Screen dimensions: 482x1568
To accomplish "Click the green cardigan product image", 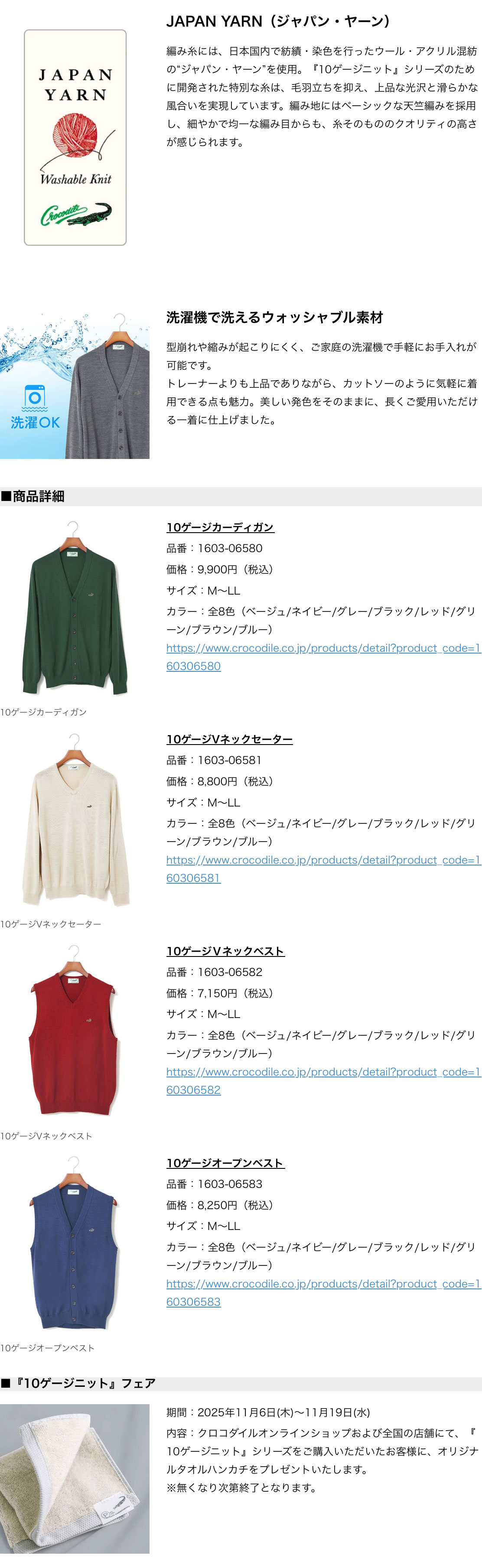I will (x=74, y=607).
